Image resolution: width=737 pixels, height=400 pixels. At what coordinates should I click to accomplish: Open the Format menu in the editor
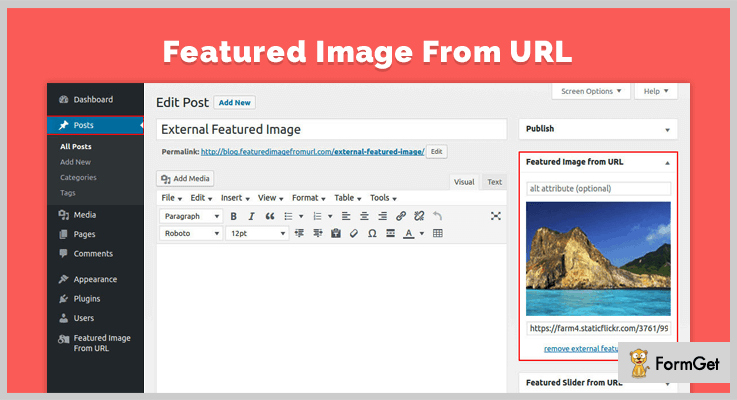pos(308,198)
